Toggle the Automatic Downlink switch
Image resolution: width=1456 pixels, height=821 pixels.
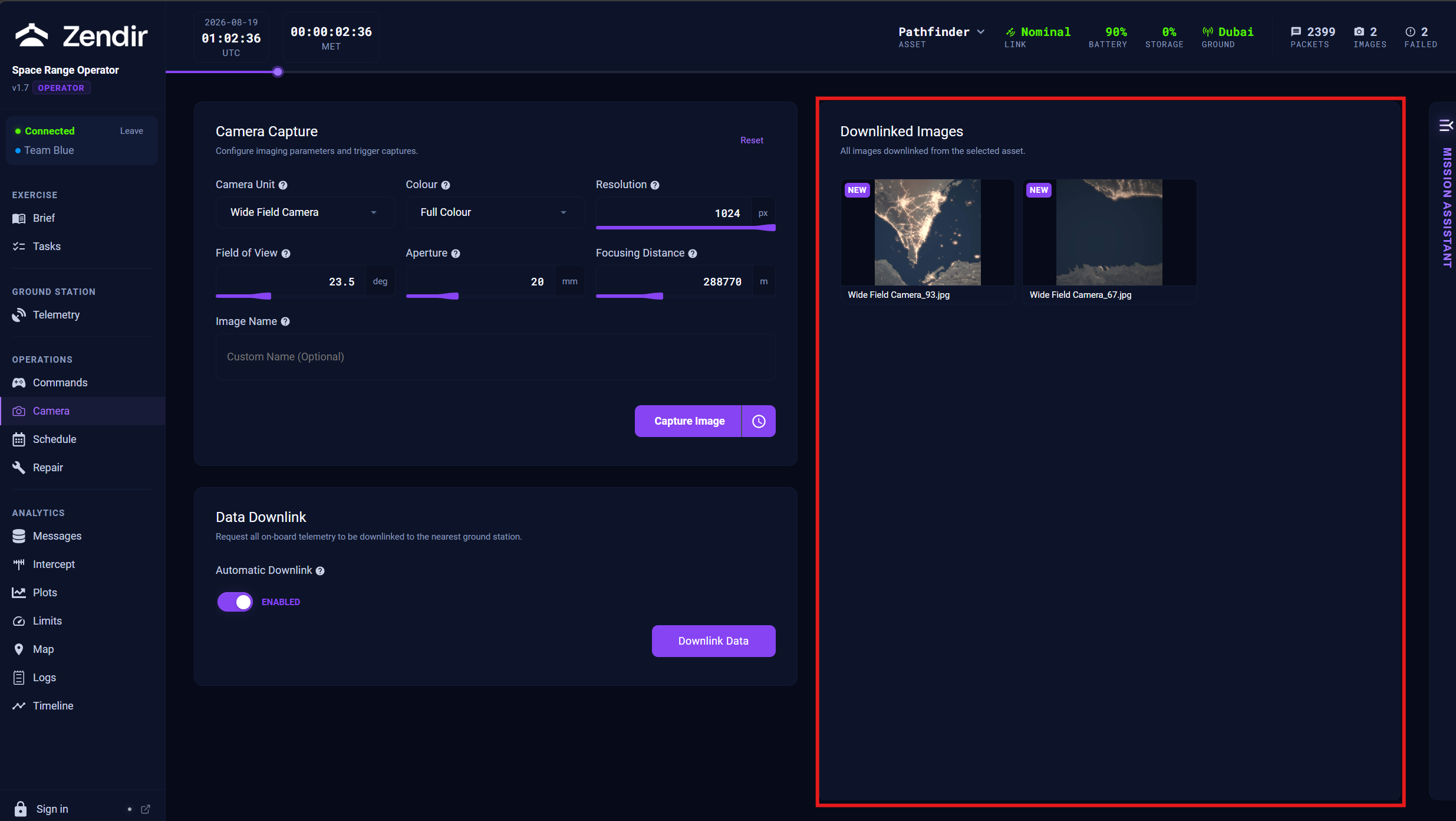[235, 602]
